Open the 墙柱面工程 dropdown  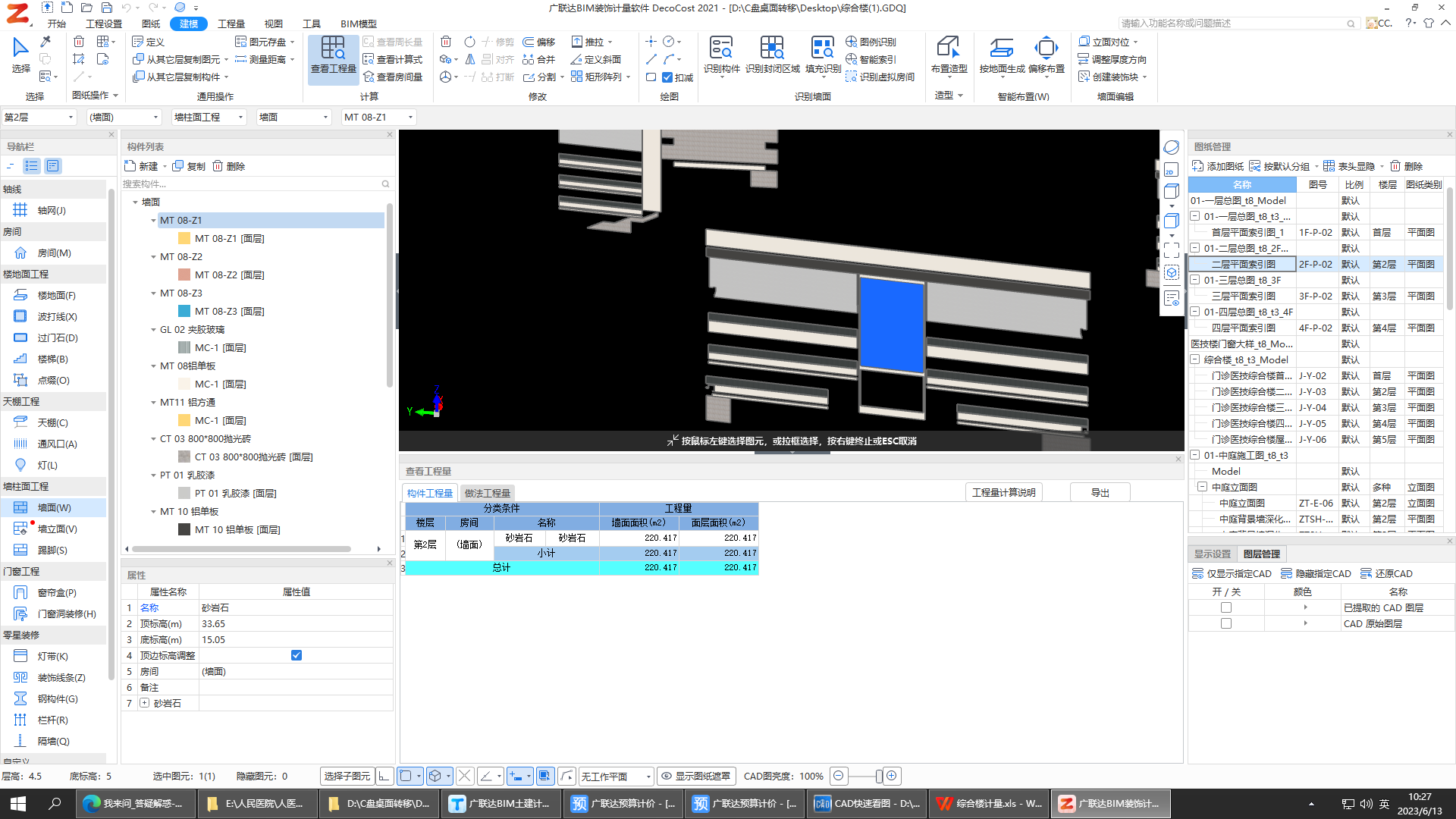click(x=209, y=117)
